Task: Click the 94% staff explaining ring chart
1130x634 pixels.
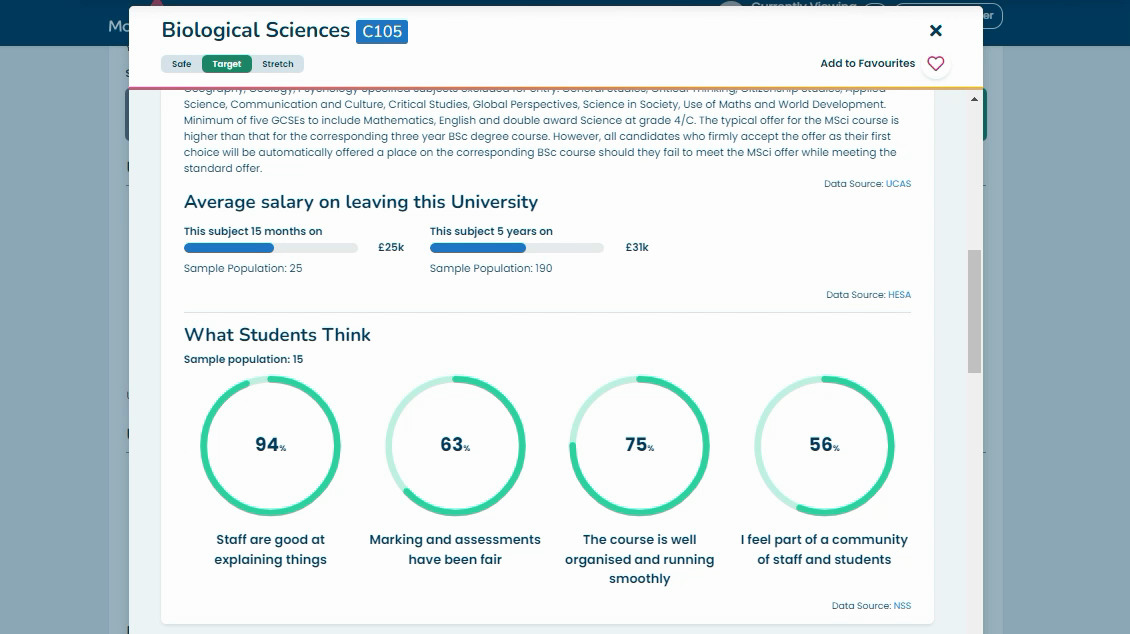Action: 270,445
